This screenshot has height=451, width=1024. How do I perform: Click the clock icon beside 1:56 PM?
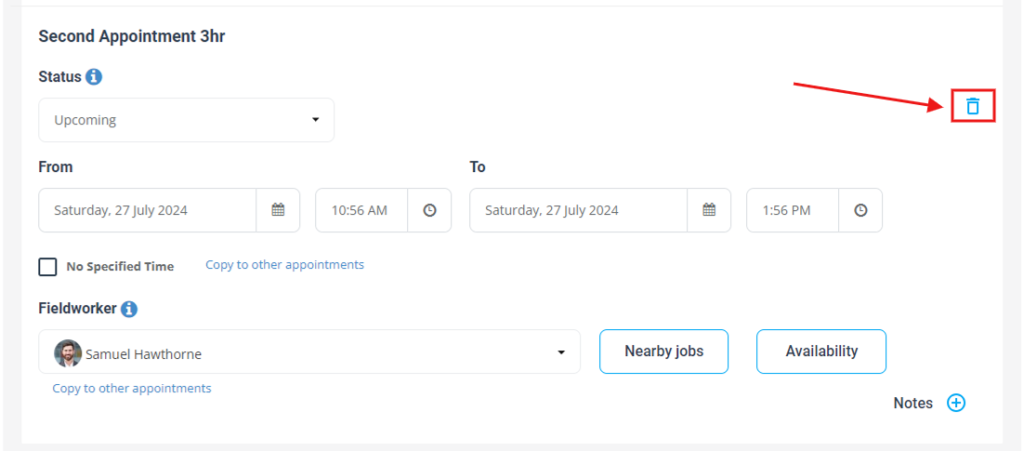(x=861, y=210)
